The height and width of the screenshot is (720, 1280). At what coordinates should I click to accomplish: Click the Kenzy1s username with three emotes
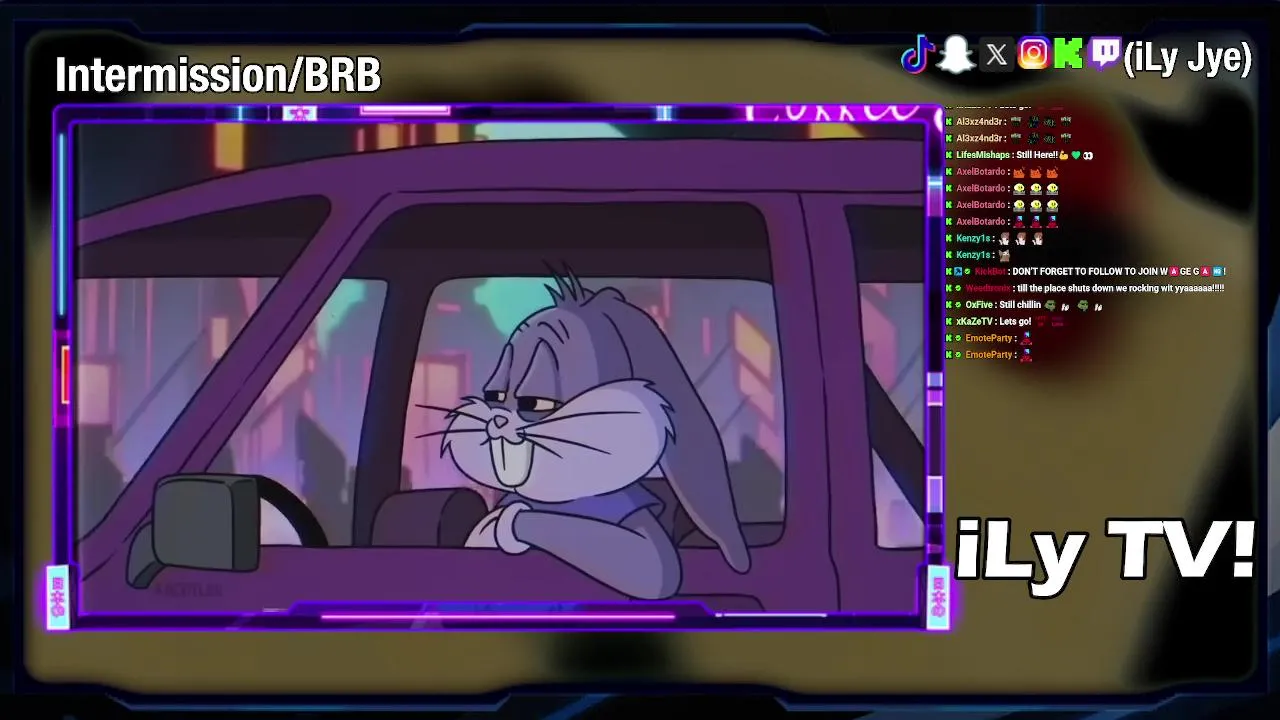(974, 238)
